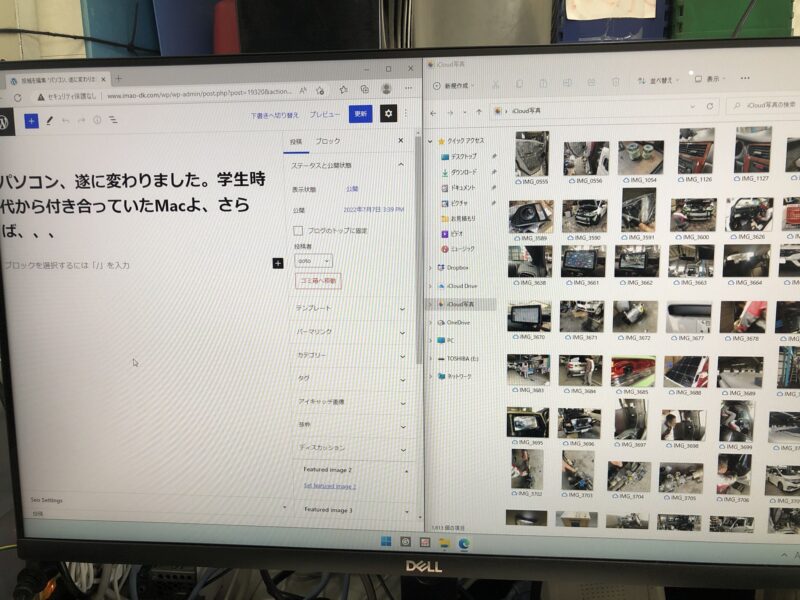Expand the テンプレート panel
This screenshot has height=600, width=800.
[x=349, y=309]
